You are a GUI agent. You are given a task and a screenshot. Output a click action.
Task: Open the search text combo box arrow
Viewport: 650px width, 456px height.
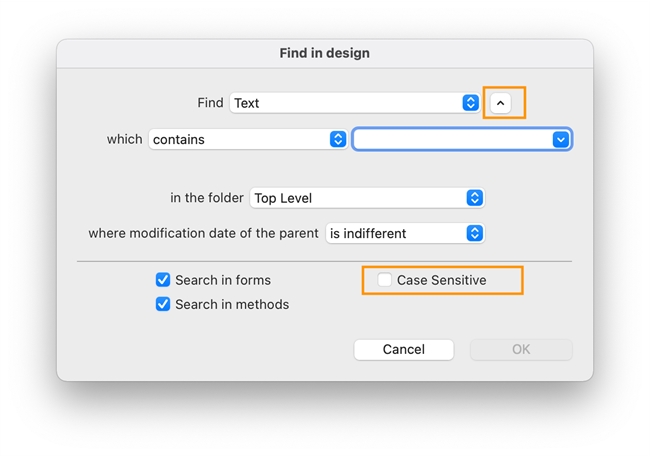(x=560, y=140)
